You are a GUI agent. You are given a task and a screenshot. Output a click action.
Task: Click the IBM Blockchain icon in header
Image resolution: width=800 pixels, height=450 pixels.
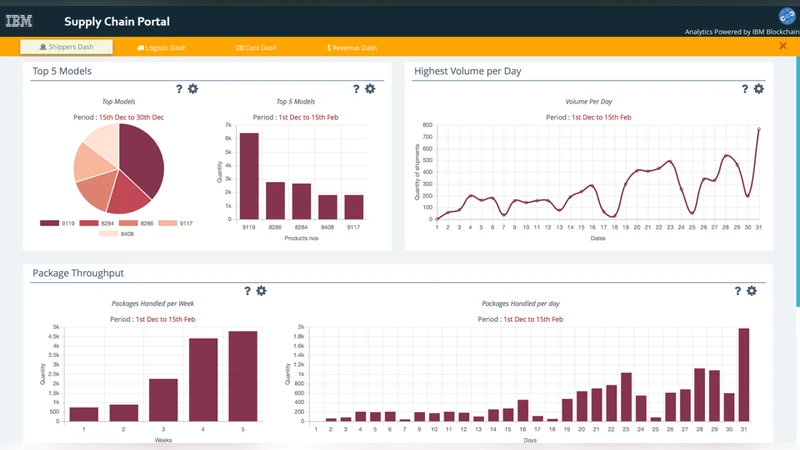786,15
